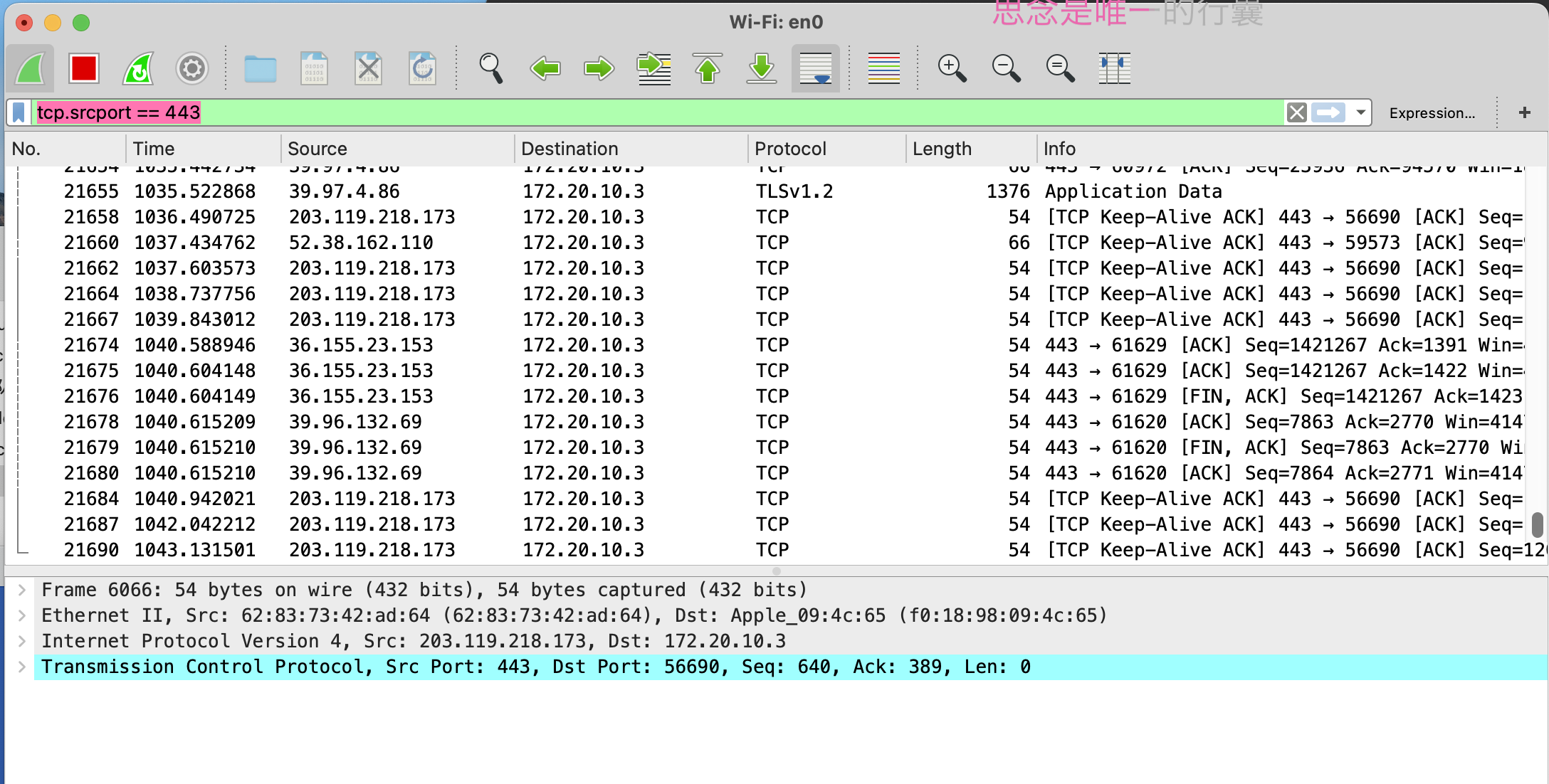Screen dimensions: 1549x784
Task: Find a packet with magnifier icon
Action: [x=491, y=69]
